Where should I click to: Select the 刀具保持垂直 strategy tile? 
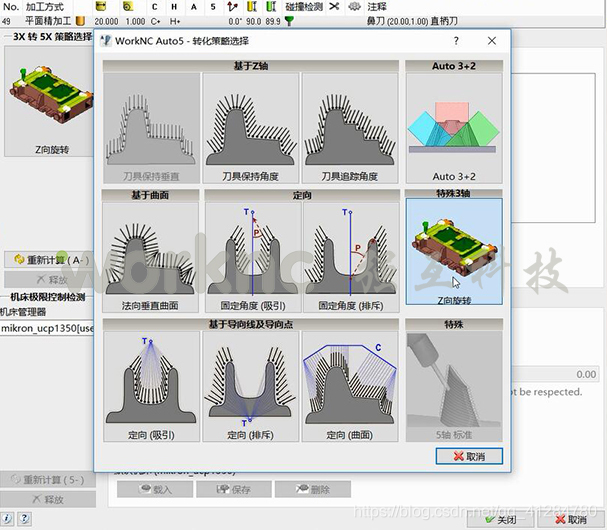(x=151, y=128)
